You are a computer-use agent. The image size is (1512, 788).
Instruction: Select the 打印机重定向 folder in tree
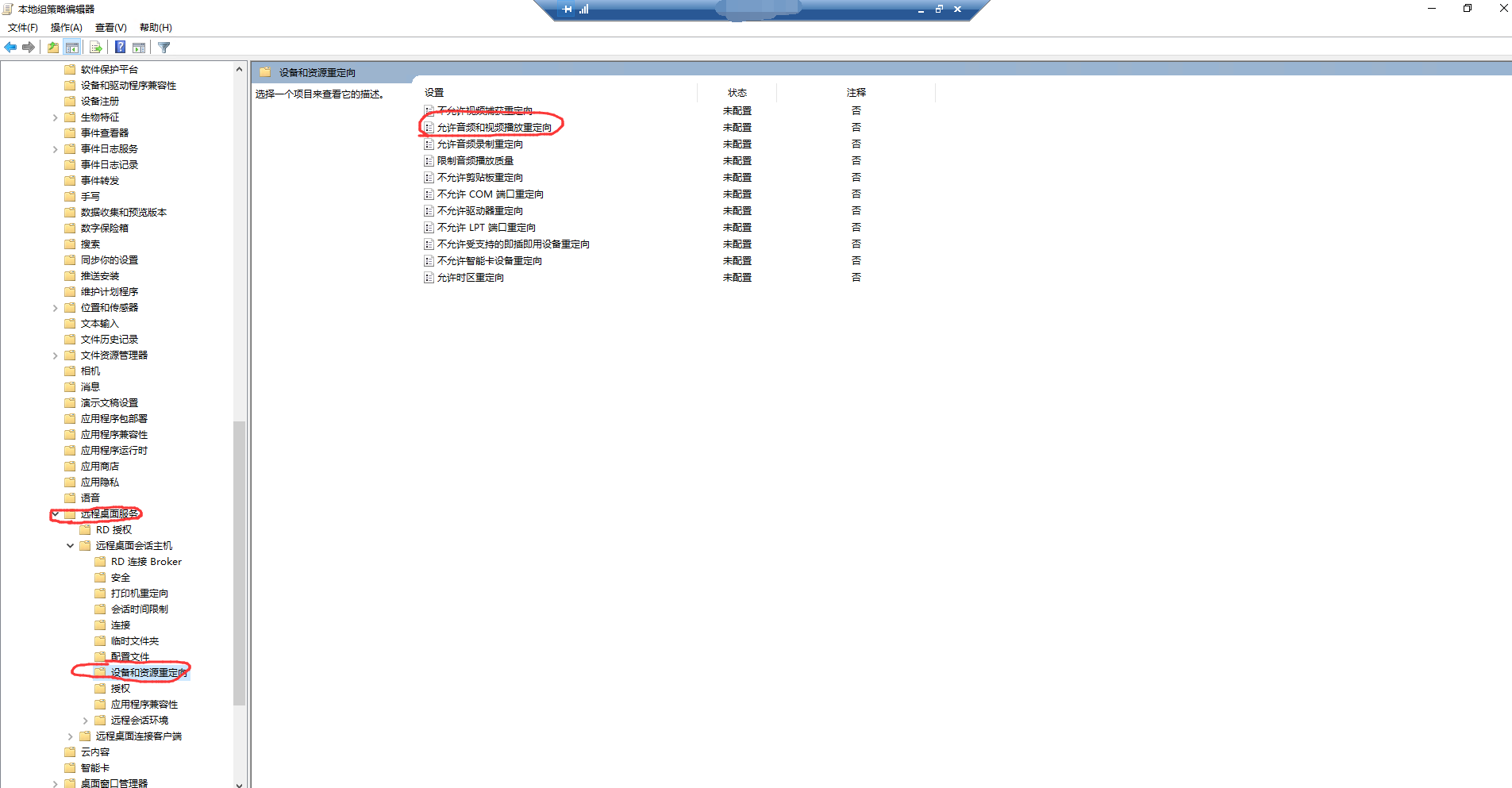click(139, 594)
